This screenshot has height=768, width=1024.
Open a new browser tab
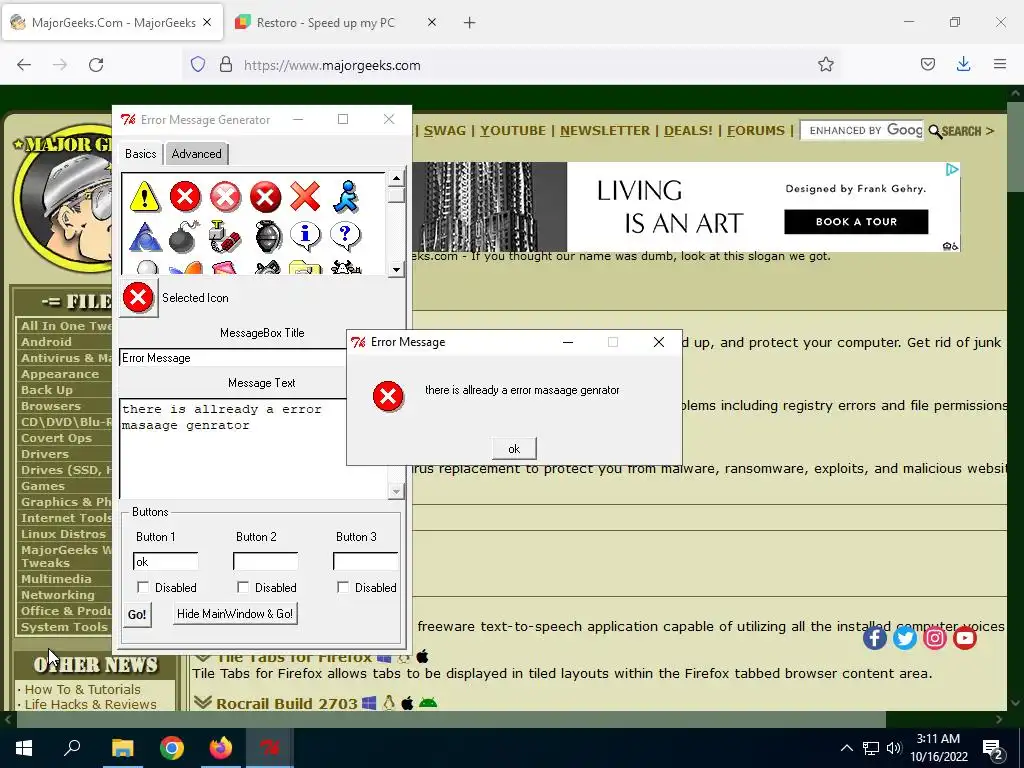pos(470,23)
